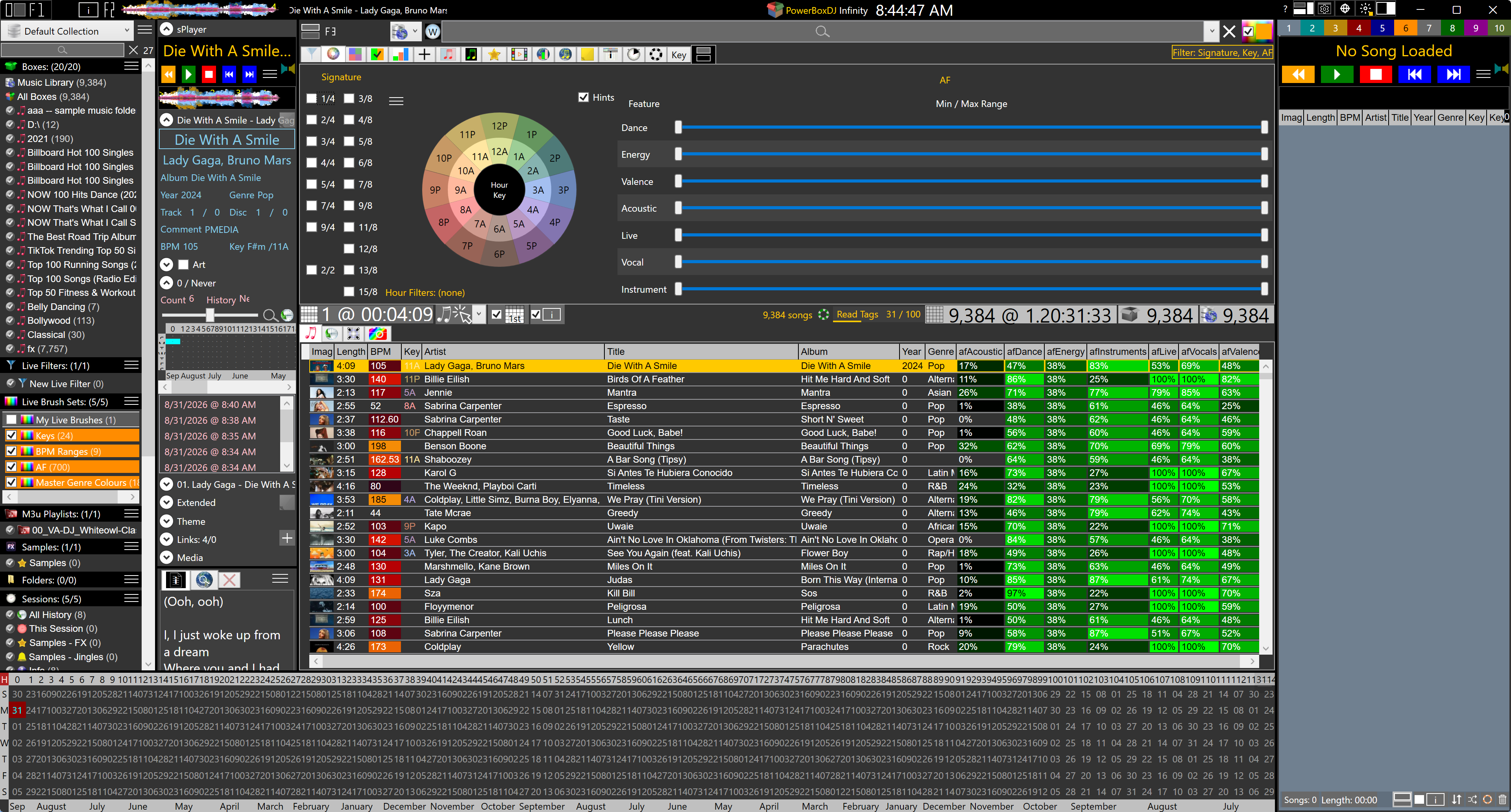The image size is (1511, 812).
Task: Tick the 3/4 signature checkbox
Action: pos(312,141)
